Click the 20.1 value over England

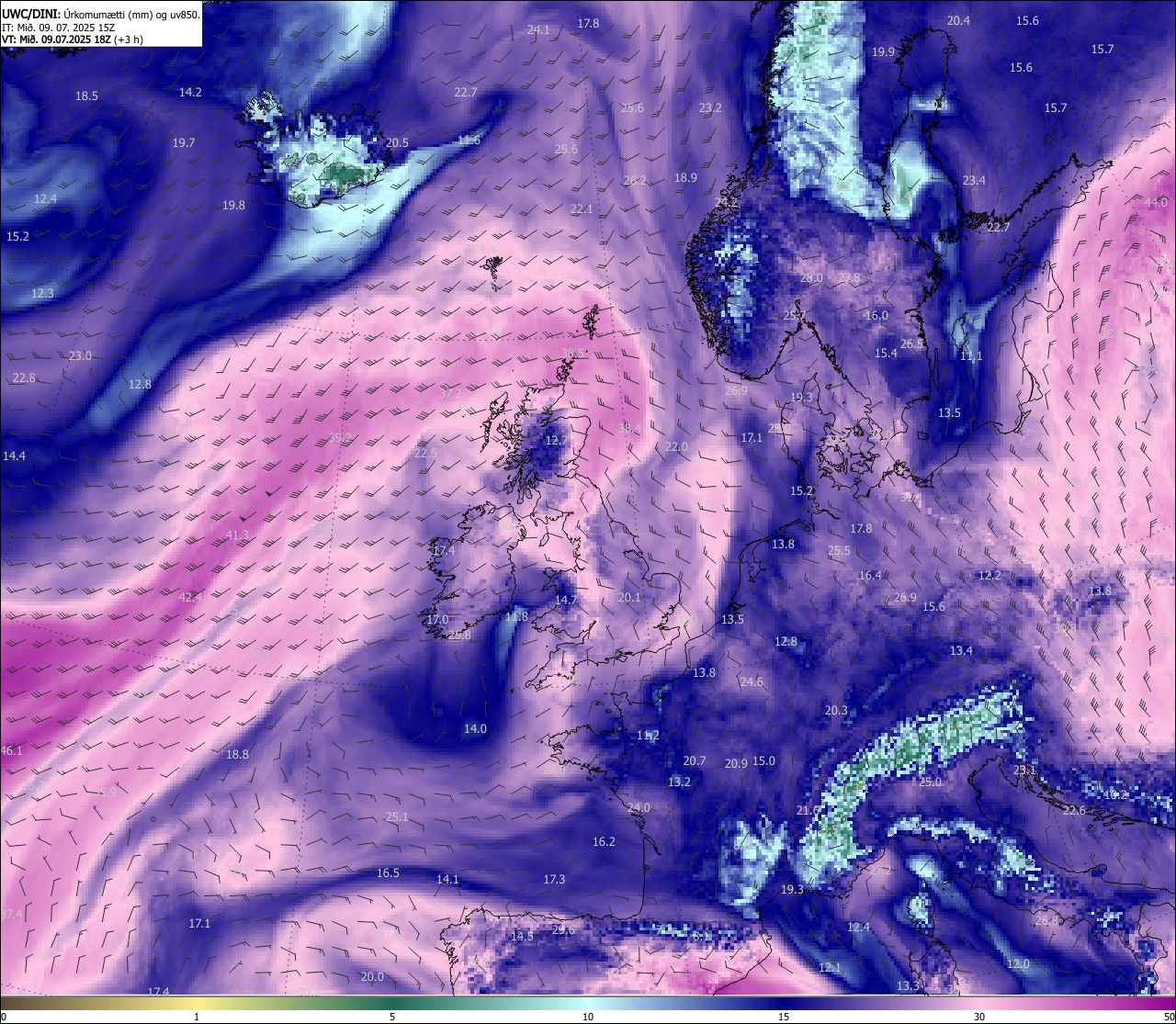click(629, 597)
